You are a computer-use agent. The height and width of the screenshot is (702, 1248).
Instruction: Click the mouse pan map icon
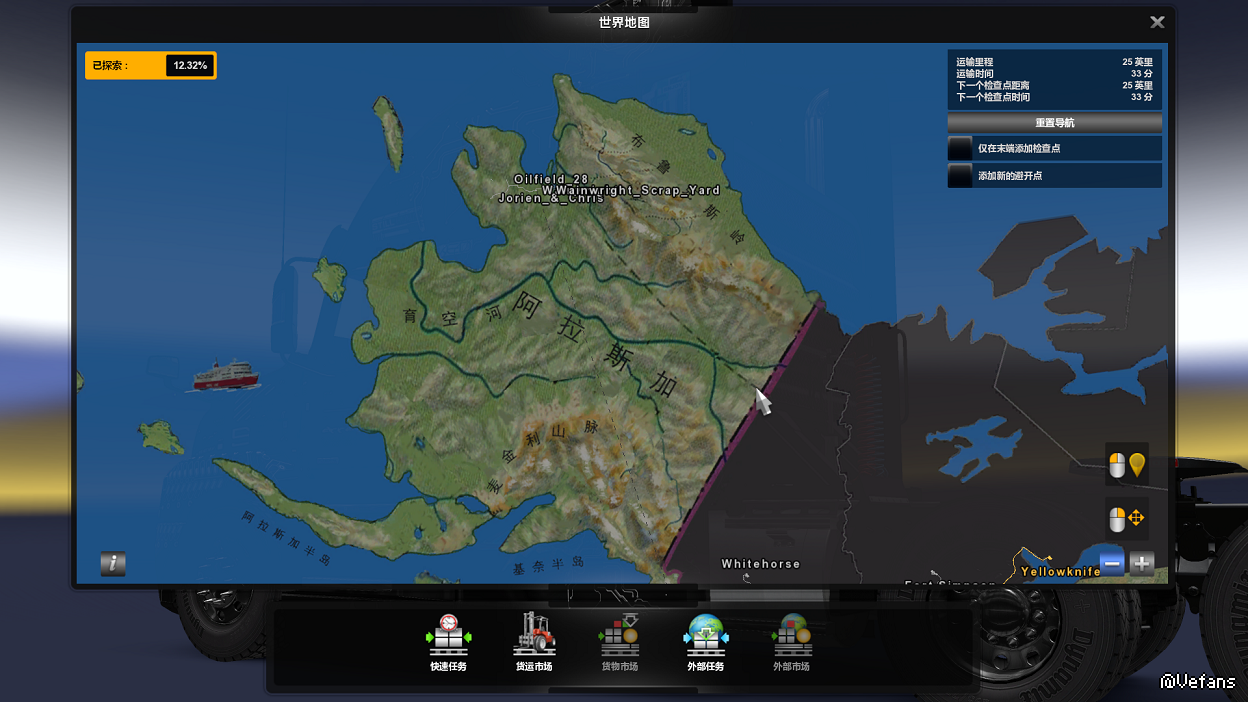[1127, 519]
